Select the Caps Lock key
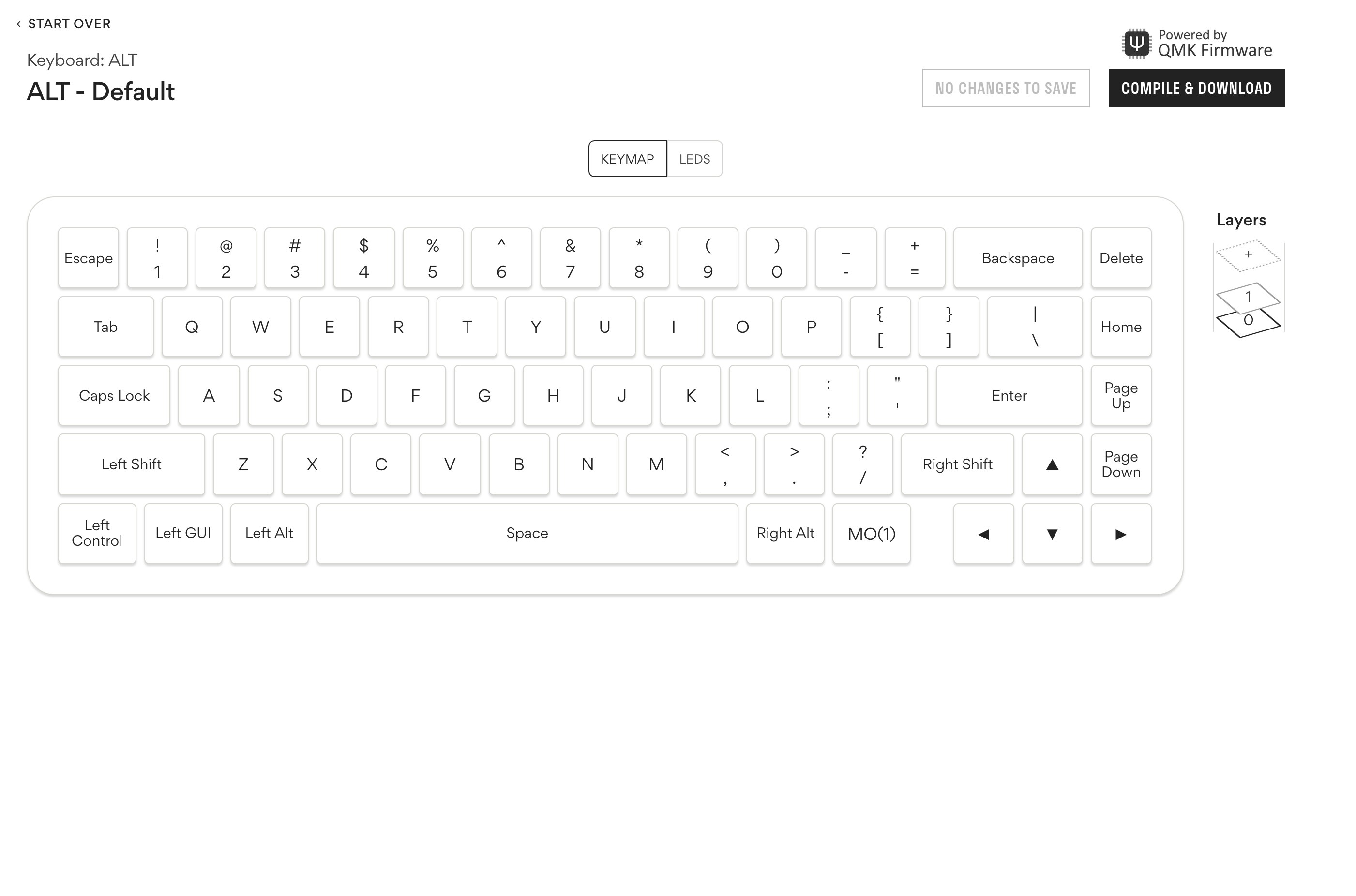The height and width of the screenshot is (896, 1356). pyautogui.click(x=114, y=395)
